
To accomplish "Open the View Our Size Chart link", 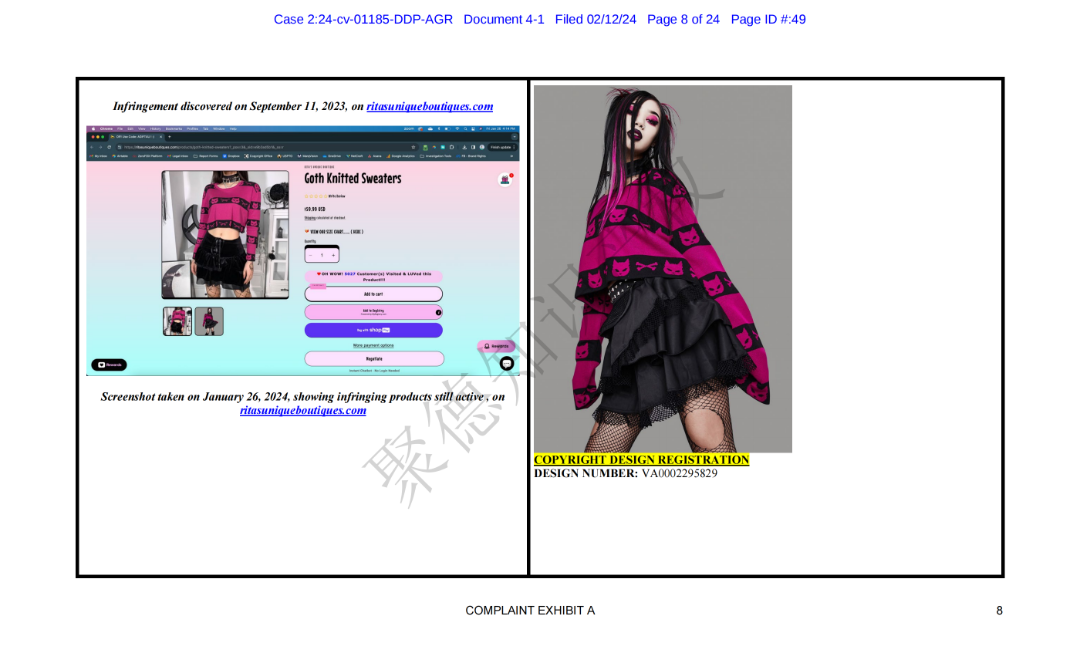I will [334, 231].
